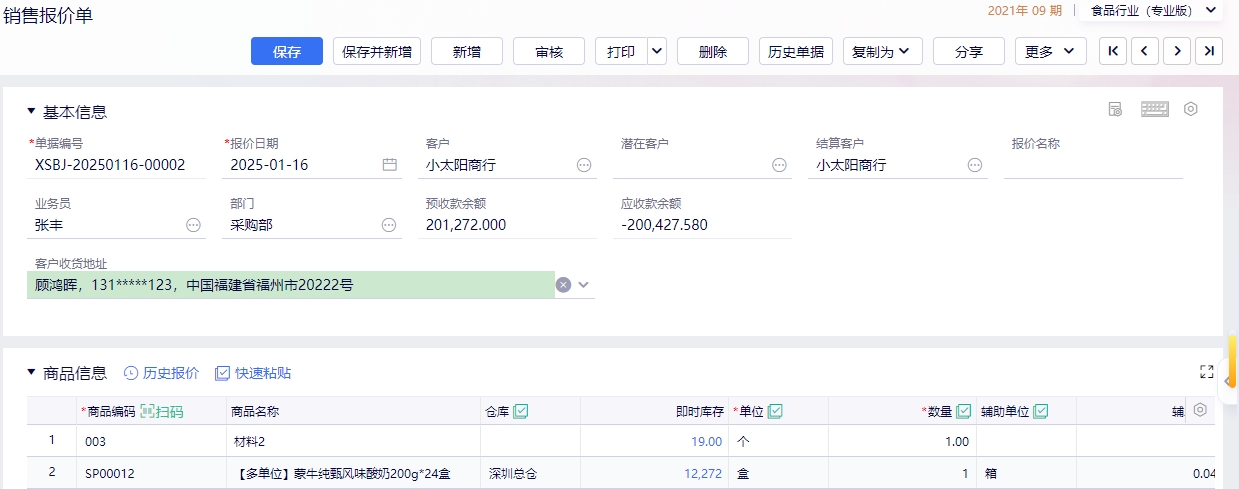1239x489 pixels.
Task: Toggle the 数量 column checkbox
Action: tap(964, 411)
